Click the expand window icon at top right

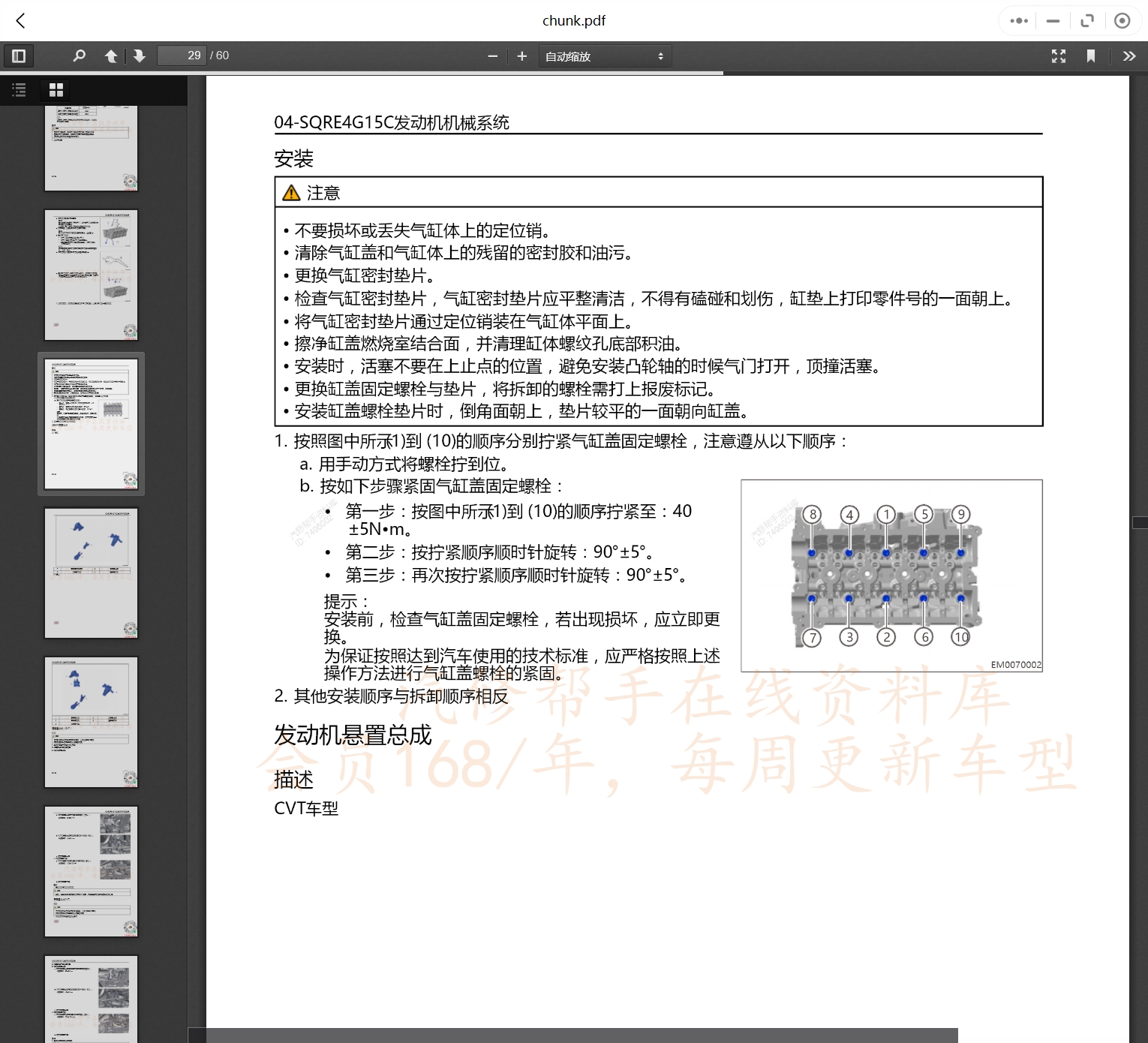point(1087,20)
